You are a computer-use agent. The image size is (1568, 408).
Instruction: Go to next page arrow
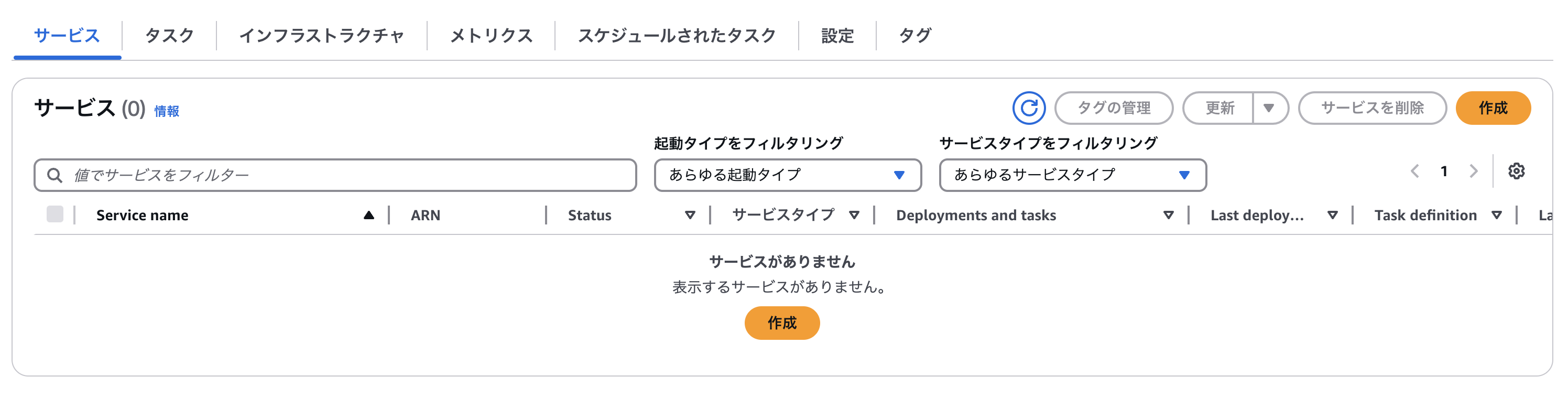(x=1473, y=171)
